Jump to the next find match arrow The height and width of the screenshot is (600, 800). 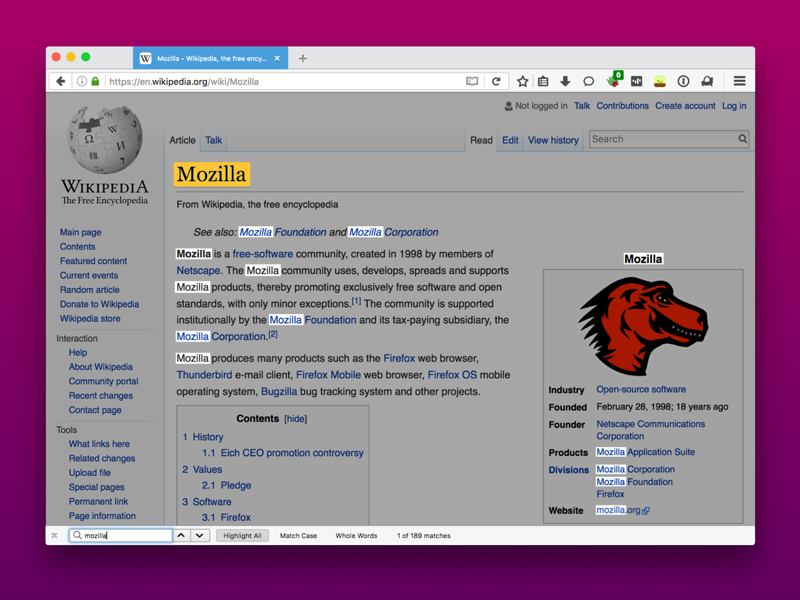point(200,536)
